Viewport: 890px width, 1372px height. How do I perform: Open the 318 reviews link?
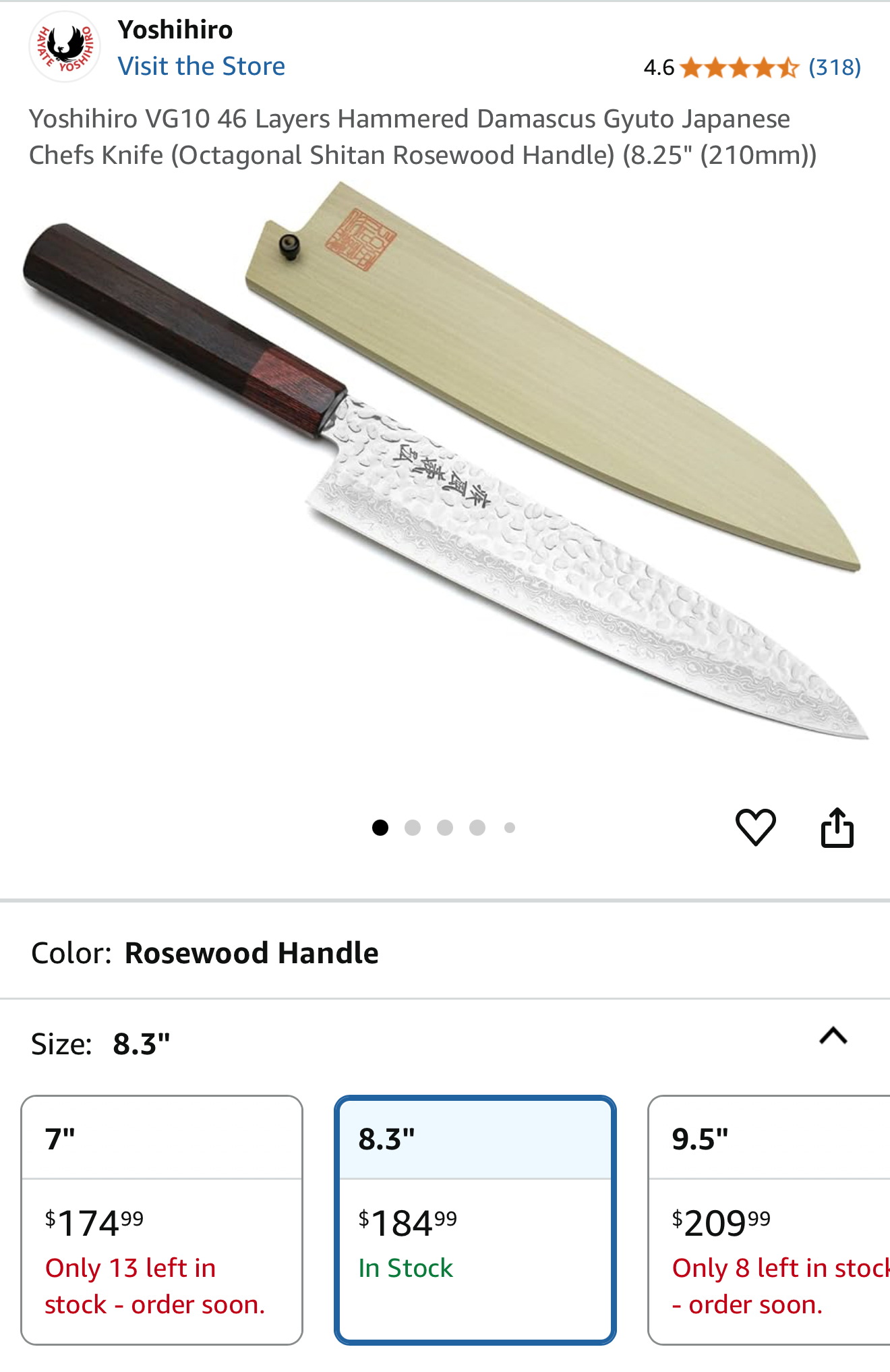[x=835, y=67]
